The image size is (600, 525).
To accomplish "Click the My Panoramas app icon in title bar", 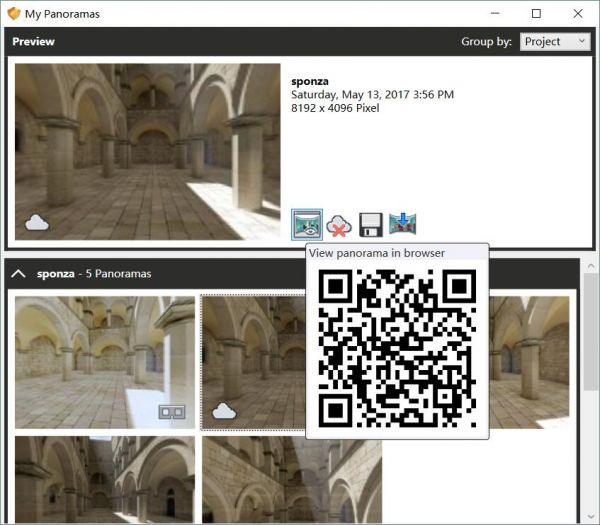I will point(14,14).
